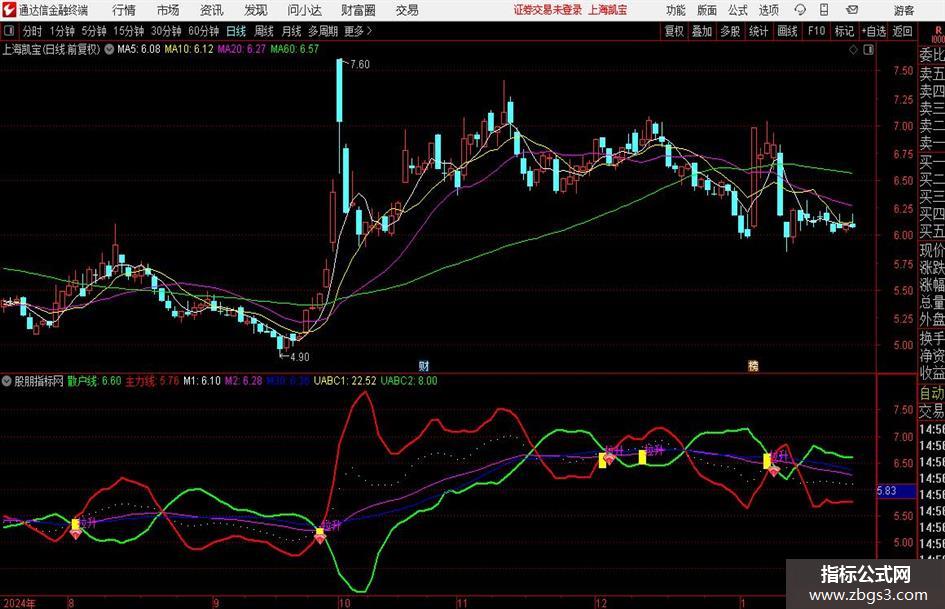945x609 pixels.
Task: Click the MA10: 6.12 indicator value
Action: point(189,49)
